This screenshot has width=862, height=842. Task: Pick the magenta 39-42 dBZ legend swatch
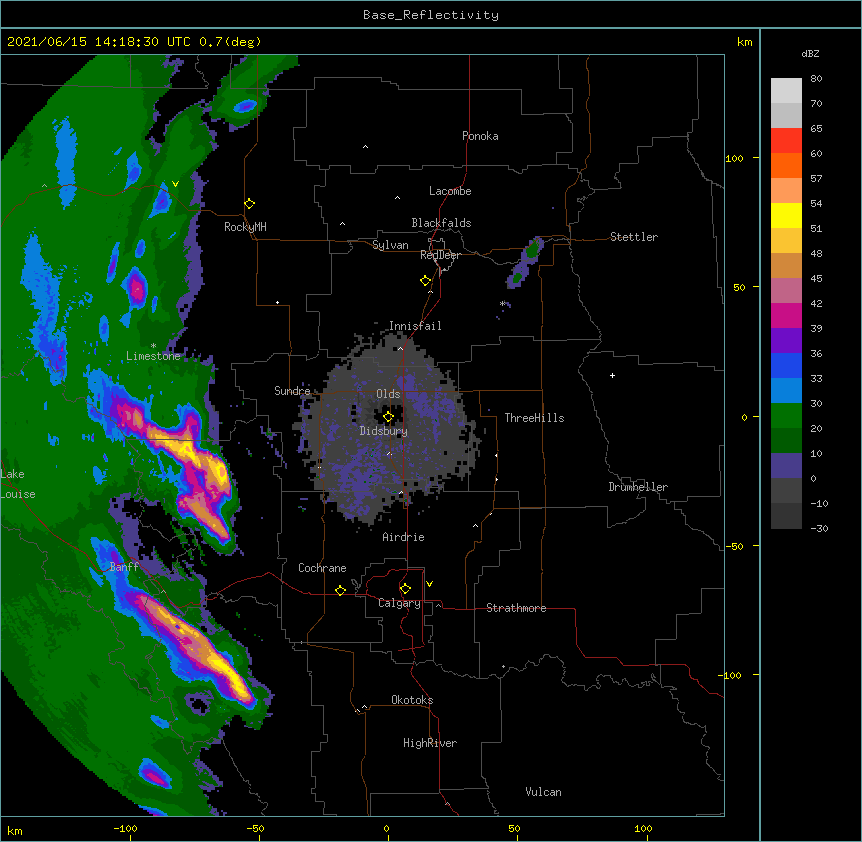pyautogui.click(x=786, y=315)
